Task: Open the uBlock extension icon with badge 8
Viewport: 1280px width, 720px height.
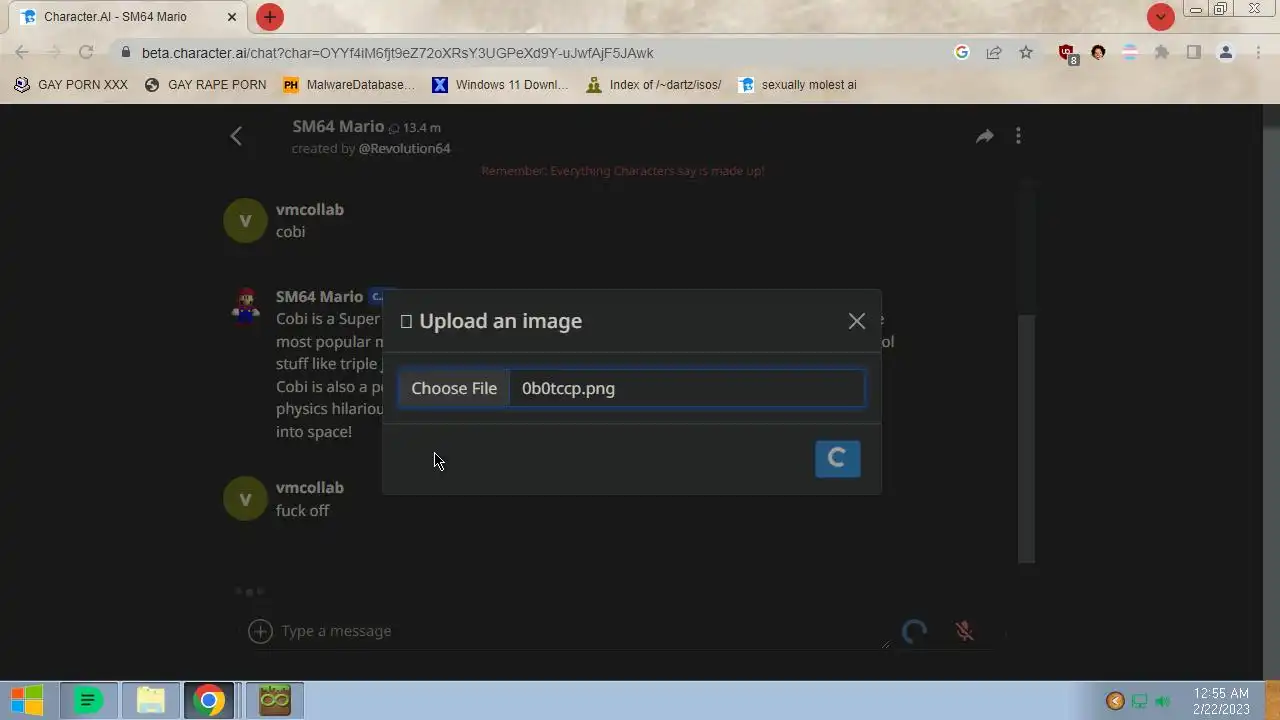Action: click(1067, 53)
